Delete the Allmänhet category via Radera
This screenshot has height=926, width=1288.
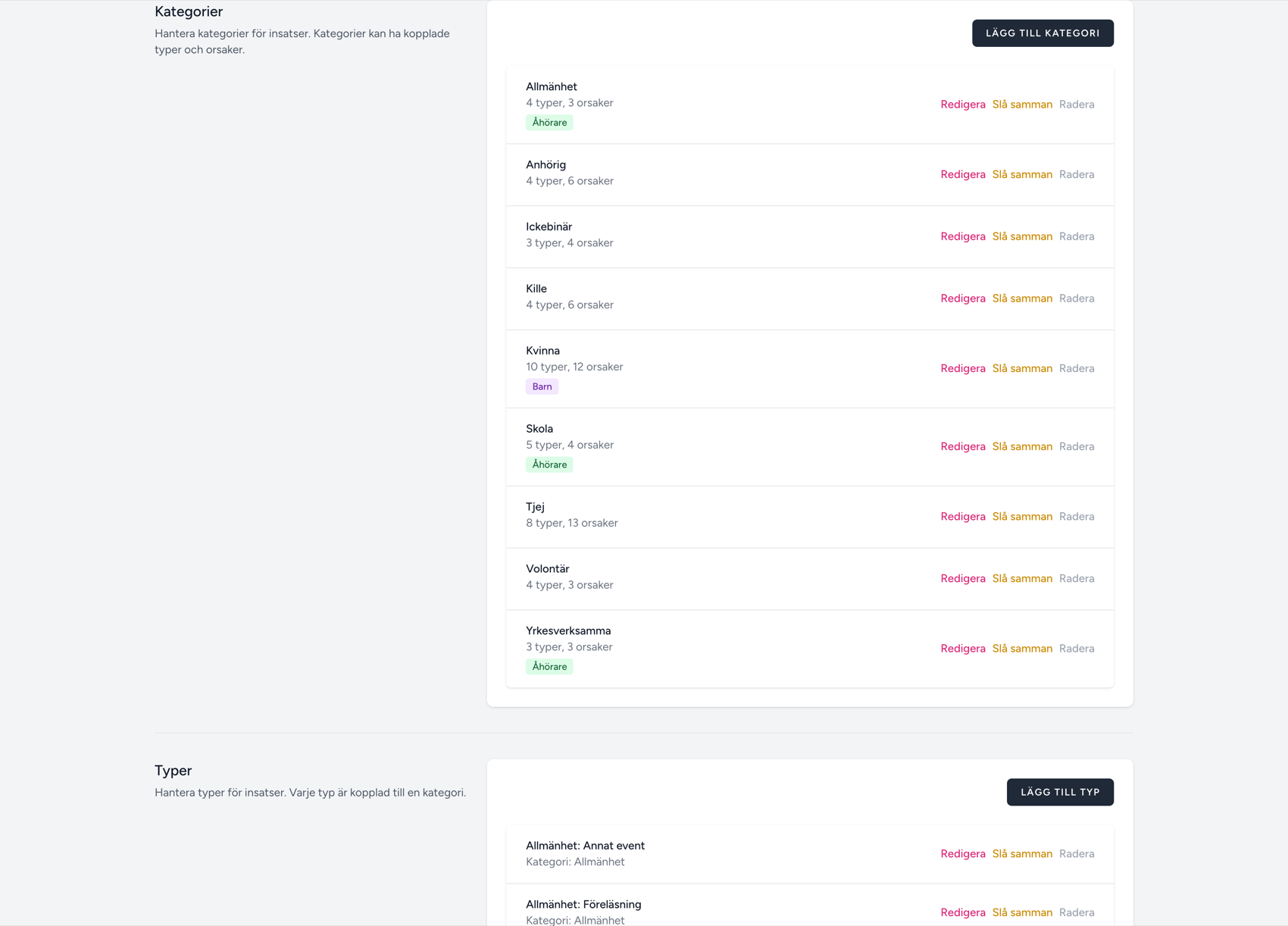coord(1077,105)
